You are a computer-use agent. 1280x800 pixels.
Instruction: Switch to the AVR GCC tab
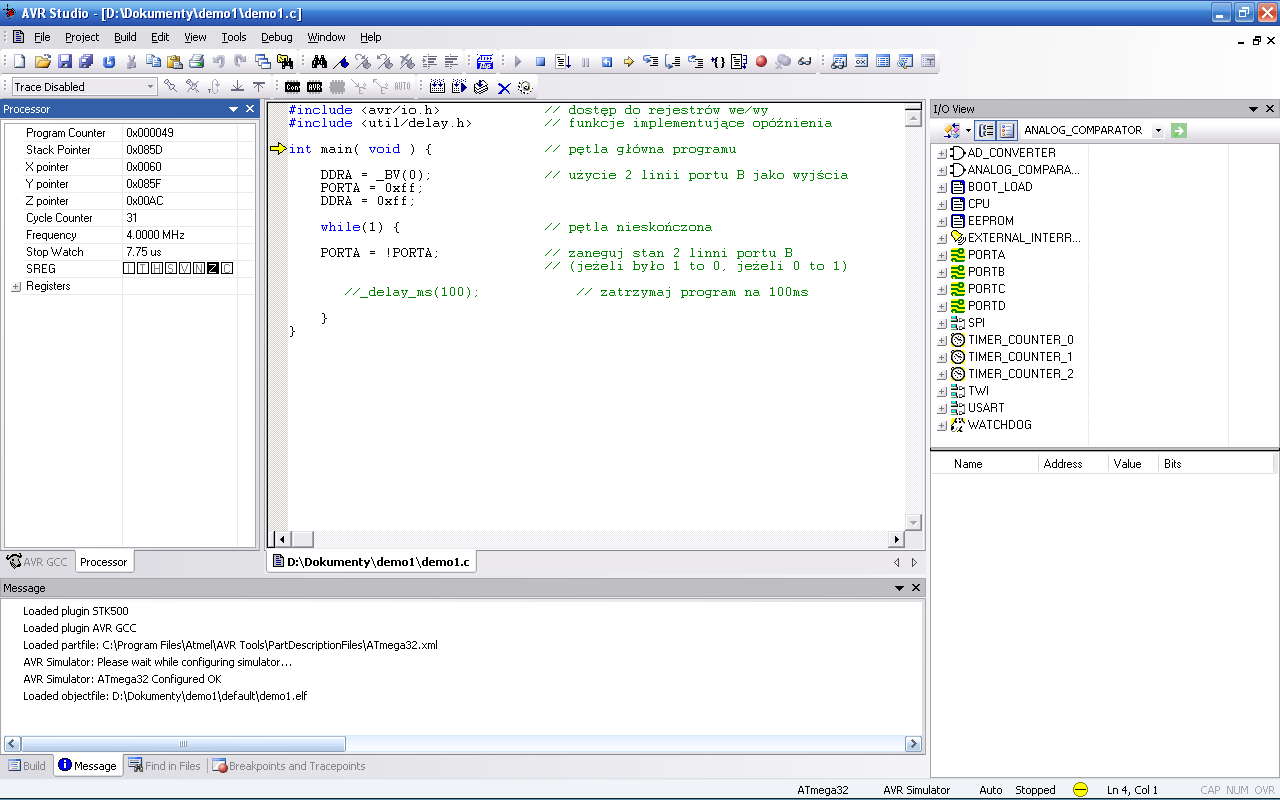[x=38, y=562]
